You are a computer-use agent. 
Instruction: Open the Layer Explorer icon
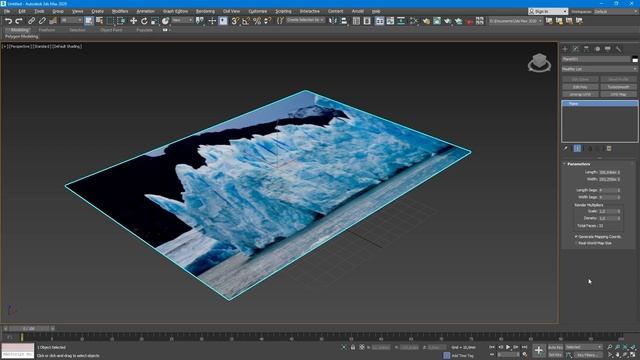367,21
